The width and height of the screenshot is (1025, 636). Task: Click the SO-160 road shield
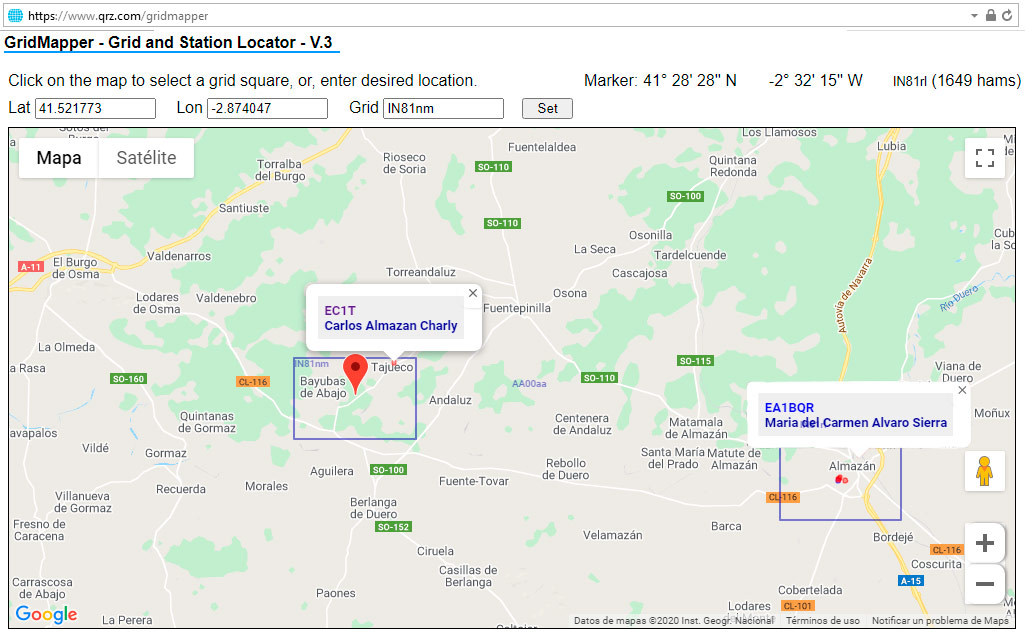point(128,379)
